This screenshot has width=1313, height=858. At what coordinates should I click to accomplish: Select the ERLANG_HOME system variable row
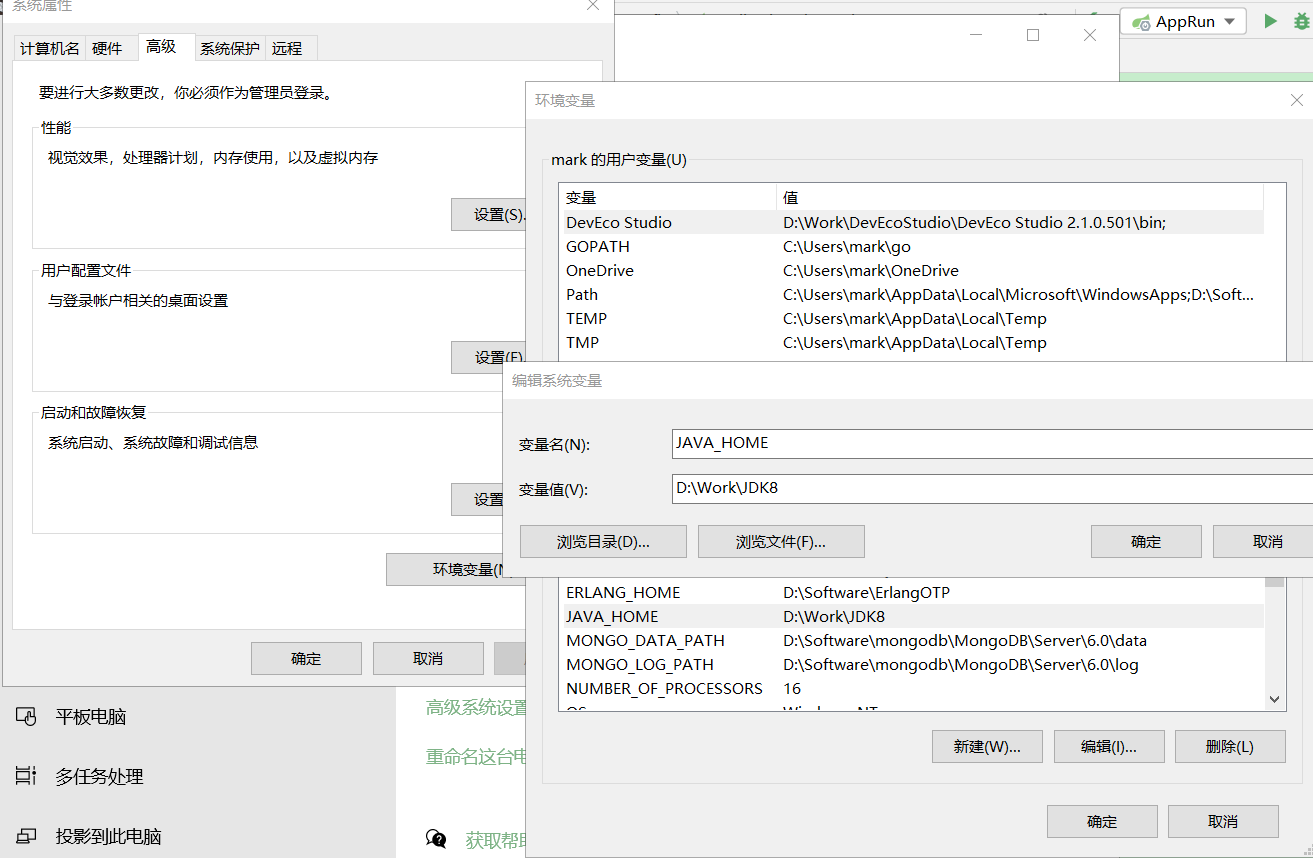point(912,592)
